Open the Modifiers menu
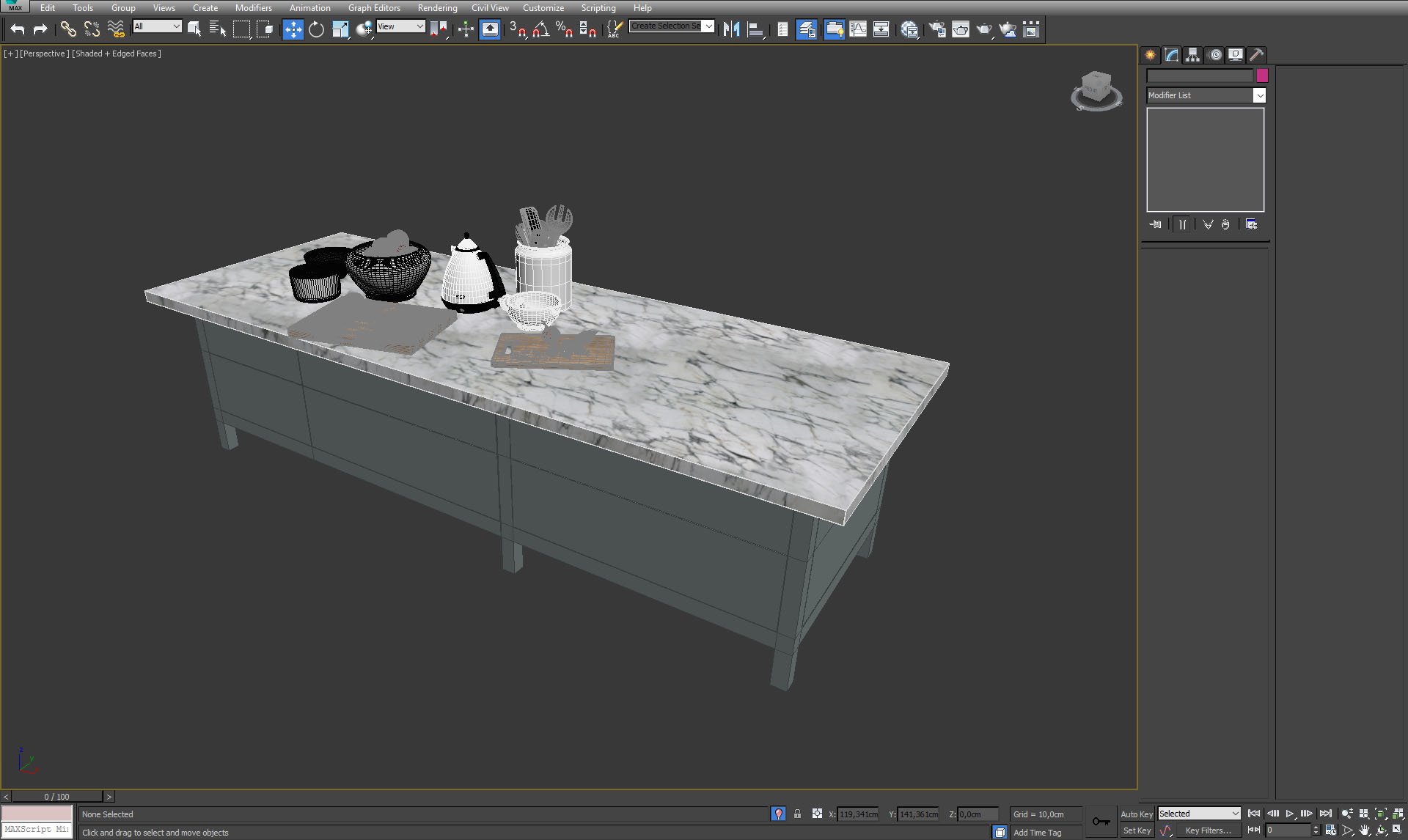This screenshot has width=1408, height=840. (253, 8)
